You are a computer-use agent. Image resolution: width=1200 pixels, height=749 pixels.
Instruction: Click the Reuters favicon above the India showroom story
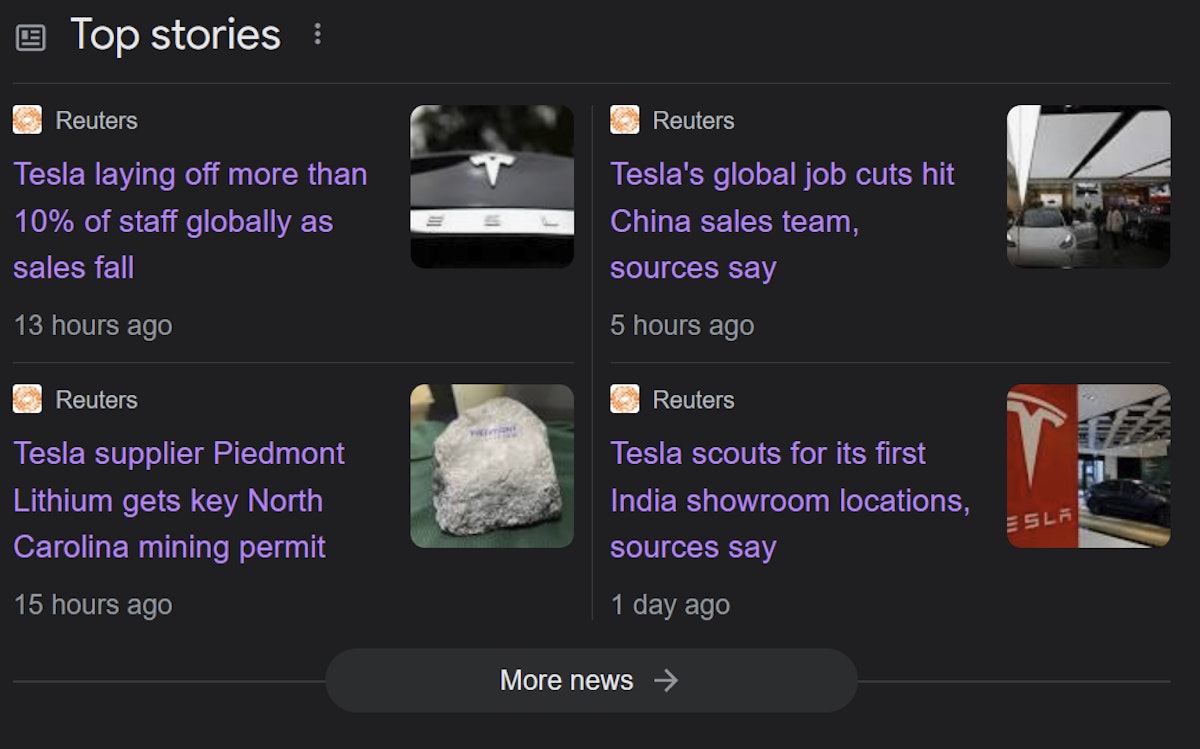pyautogui.click(x=624, y=399)
